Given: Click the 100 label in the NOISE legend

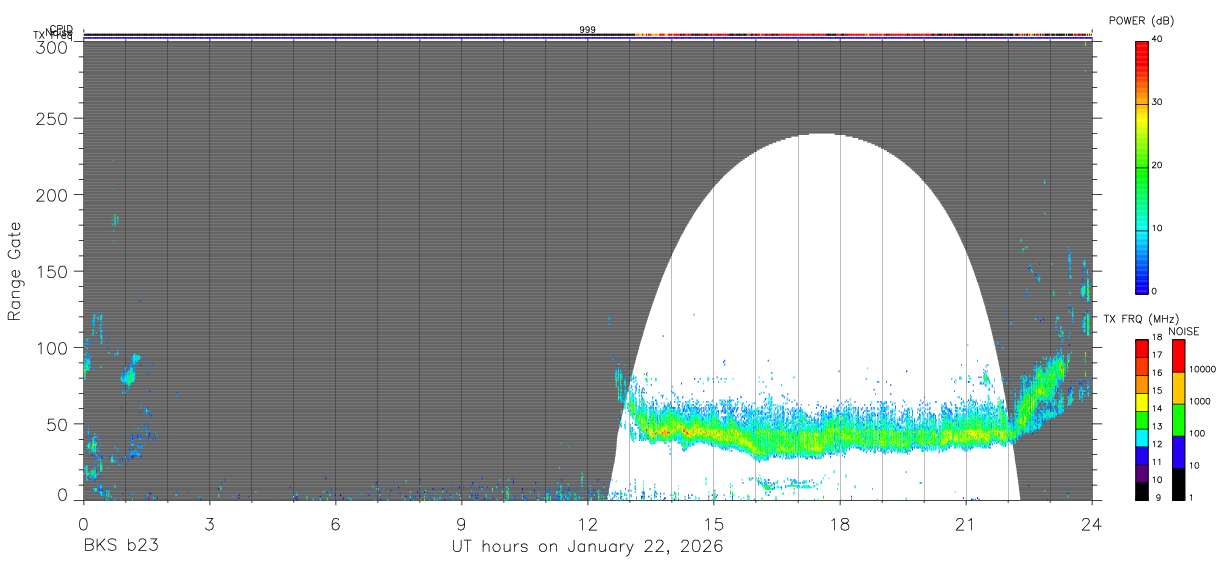Looking at the screenshot, I should coord(1199,433).
